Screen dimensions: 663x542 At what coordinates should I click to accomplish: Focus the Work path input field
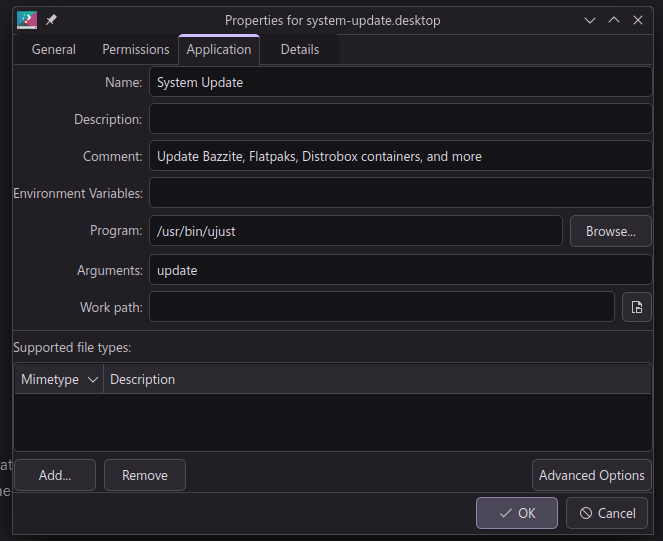coord(382,307)
